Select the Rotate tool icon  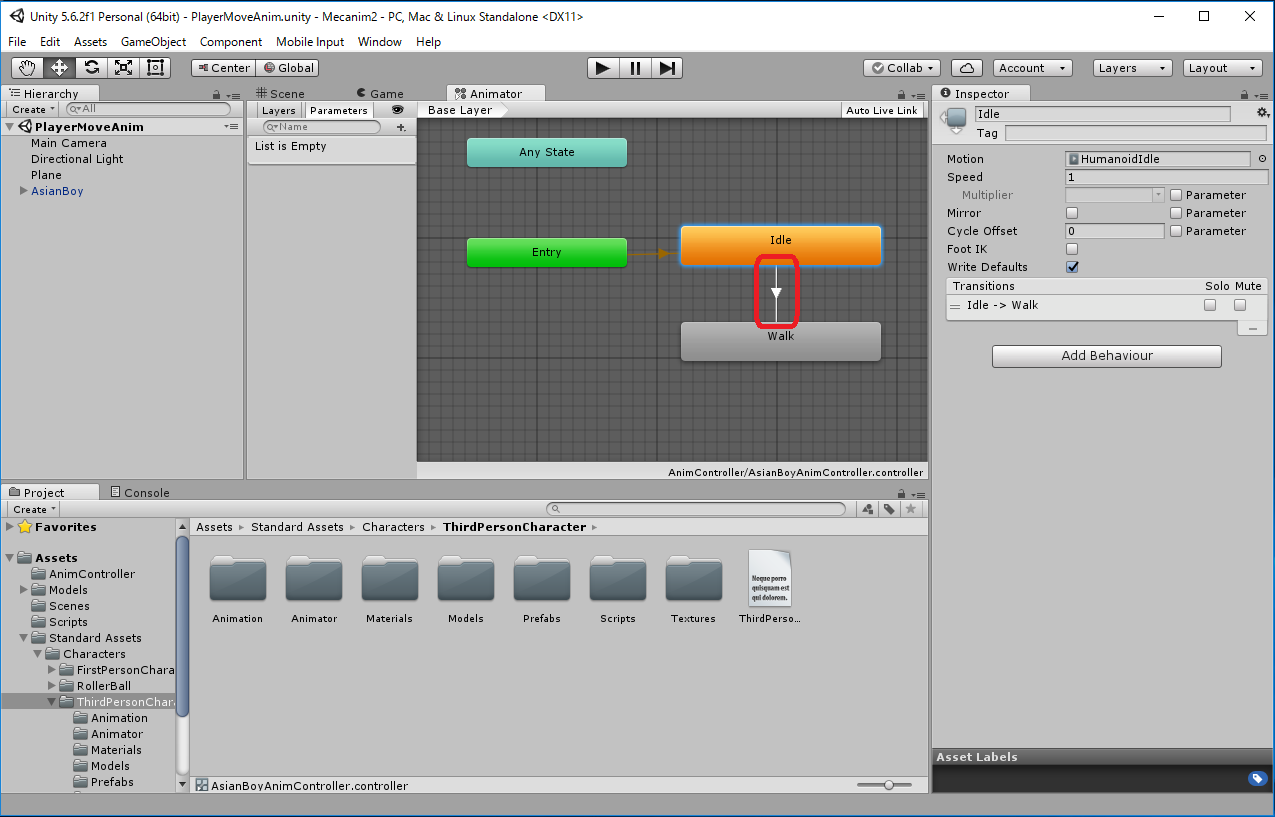(92, 68)
